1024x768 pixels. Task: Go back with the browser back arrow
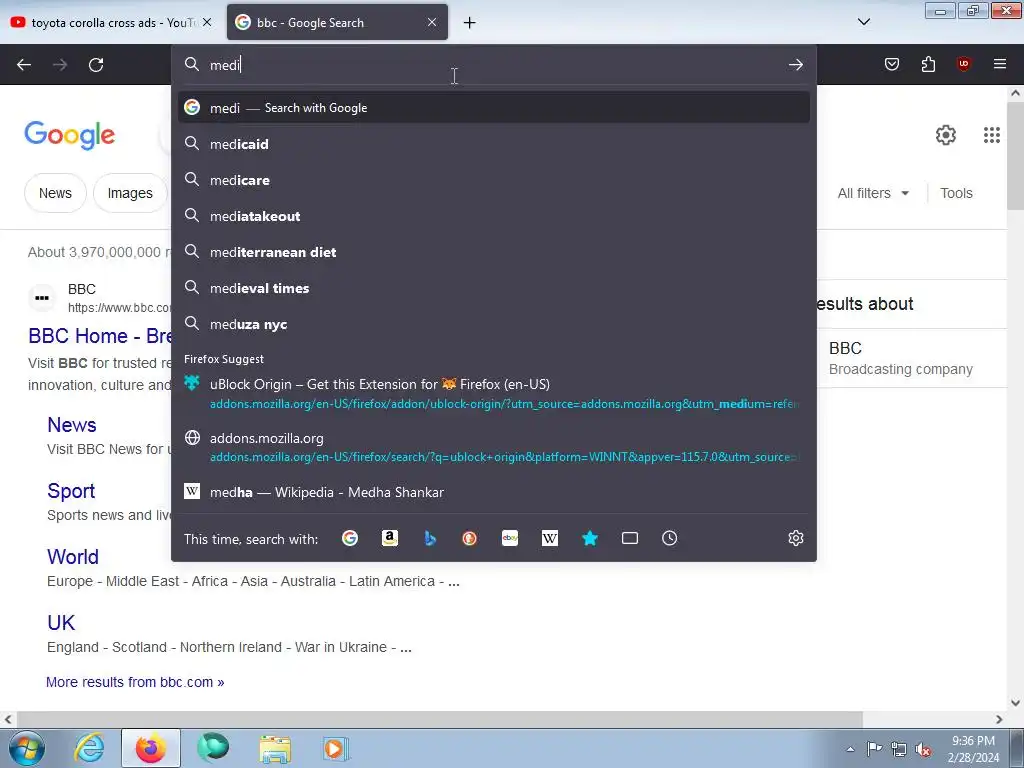coord(24,65)
